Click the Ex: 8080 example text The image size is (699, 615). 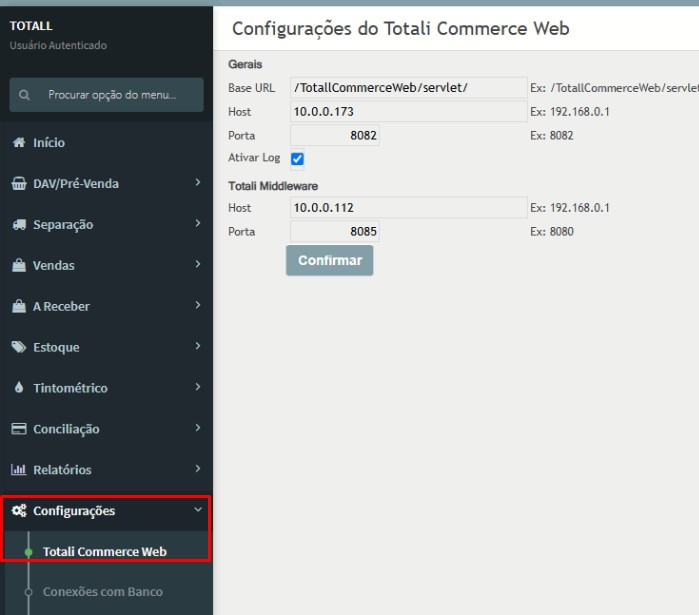click(552, 232)
